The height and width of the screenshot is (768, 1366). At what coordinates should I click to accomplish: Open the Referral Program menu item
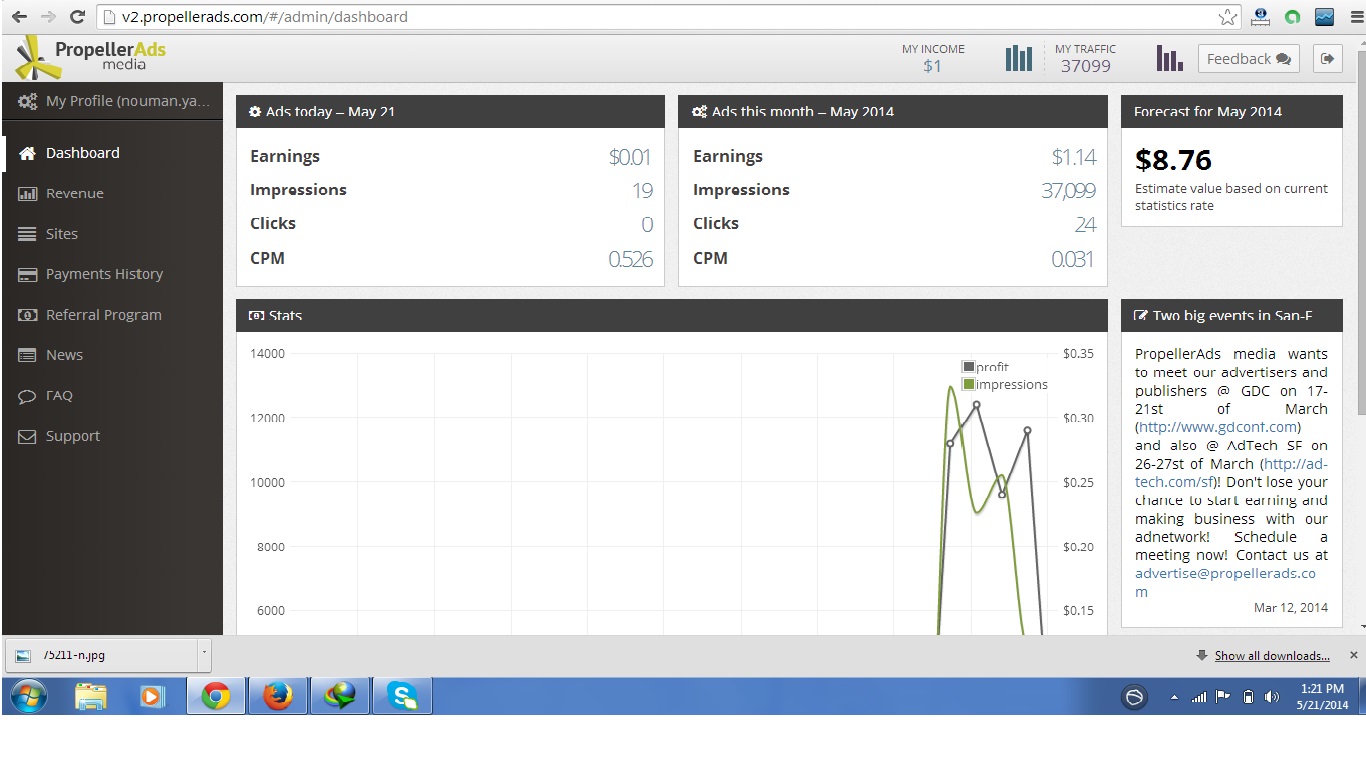[103, 314]
